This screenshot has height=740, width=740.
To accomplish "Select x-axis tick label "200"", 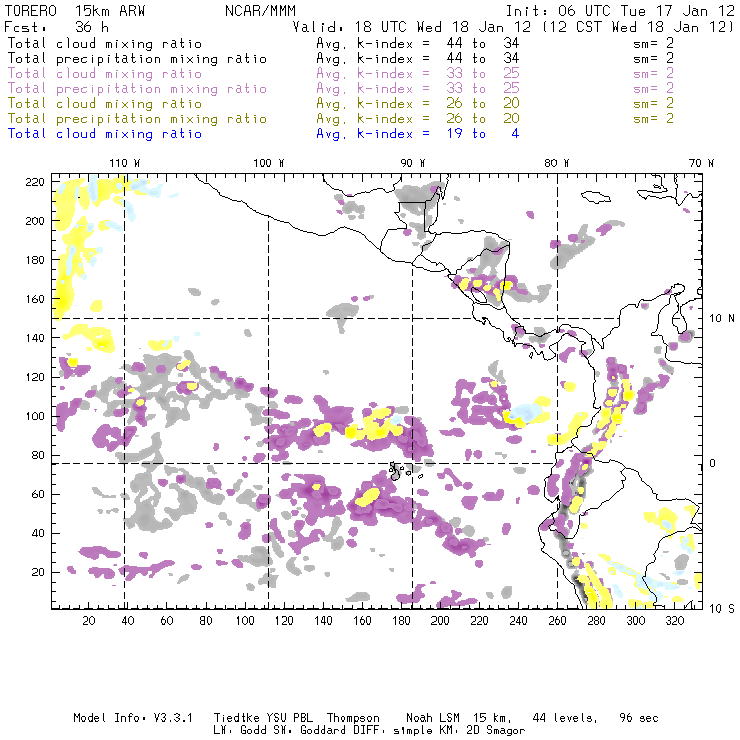I will coord(440,621).
